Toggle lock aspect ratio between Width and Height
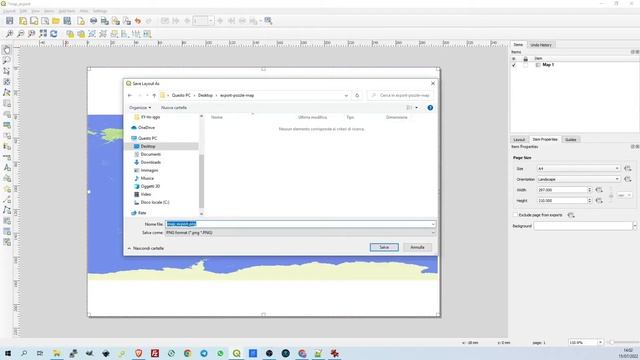The image size is (640, 360). [x=611, y=195]
